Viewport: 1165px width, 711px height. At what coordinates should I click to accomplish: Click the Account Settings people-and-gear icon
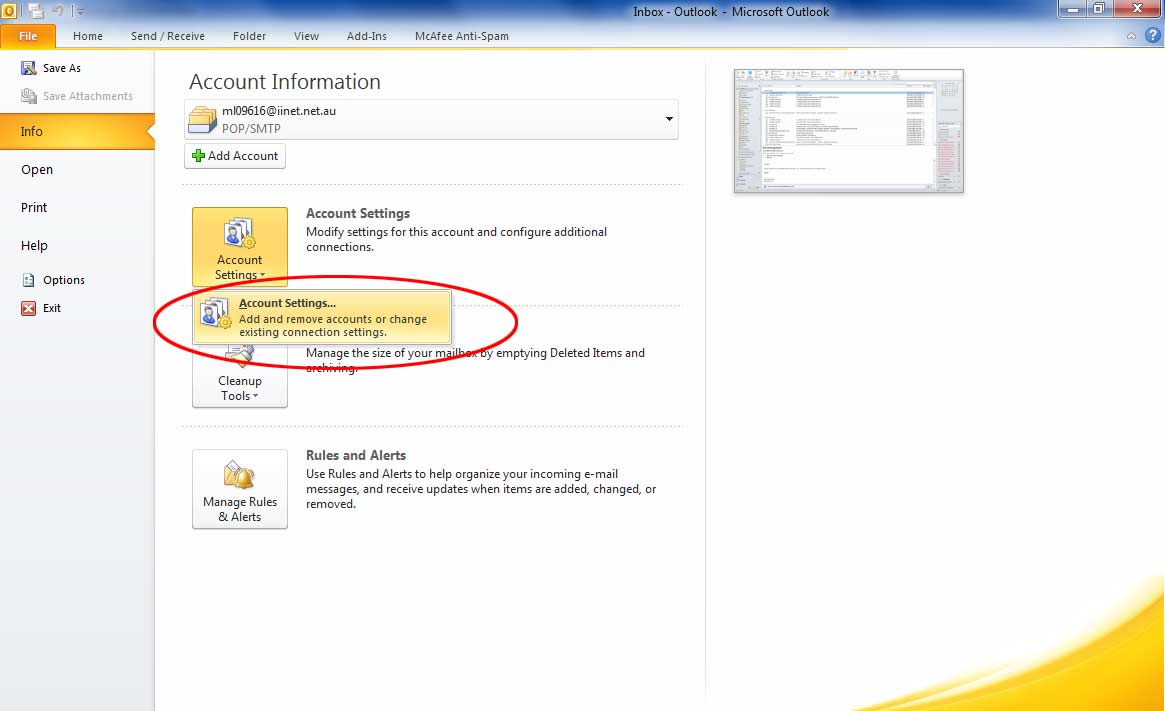(239, 233)
